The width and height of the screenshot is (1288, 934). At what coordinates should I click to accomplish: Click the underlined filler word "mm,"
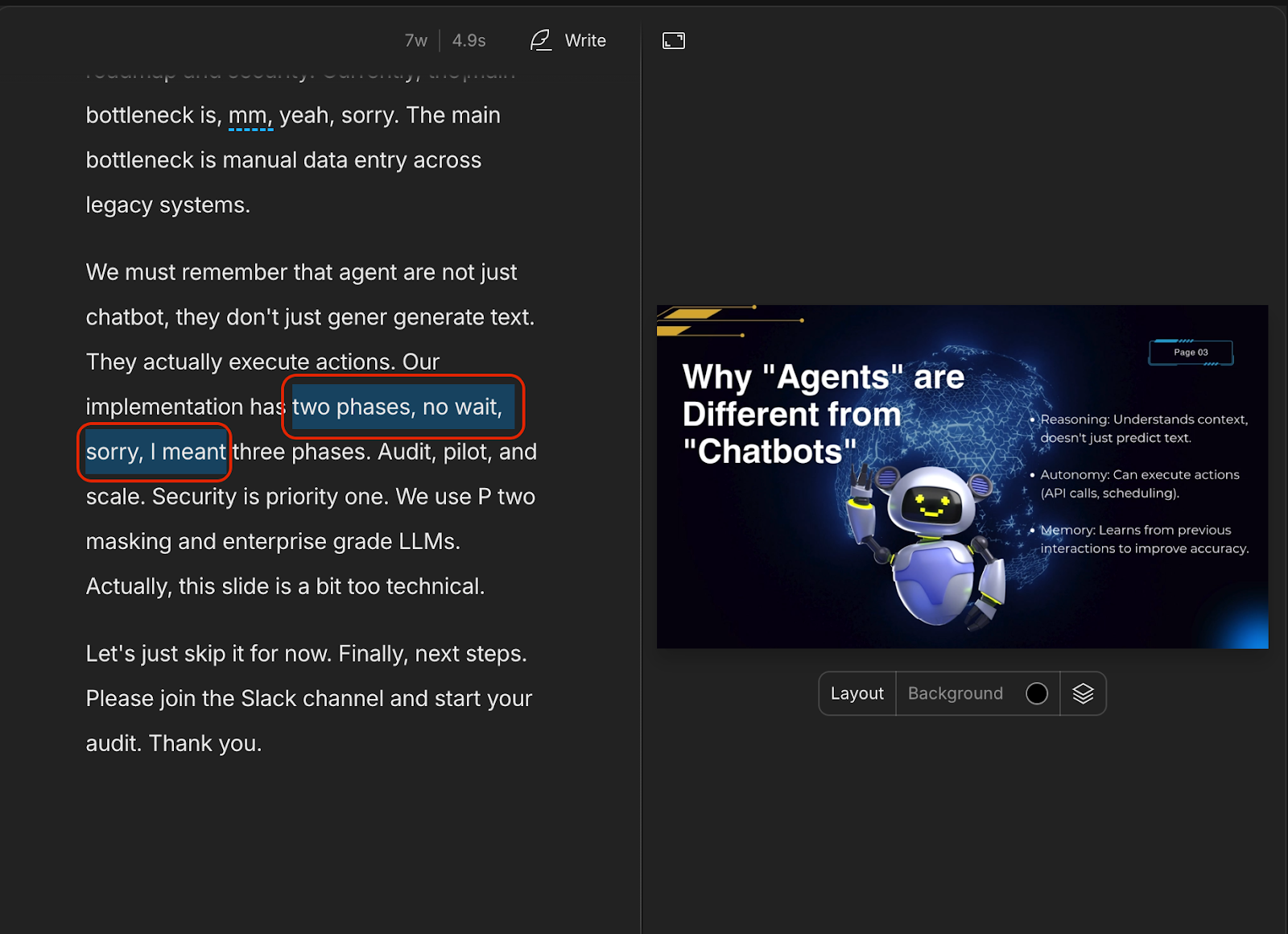pos(250,116)
